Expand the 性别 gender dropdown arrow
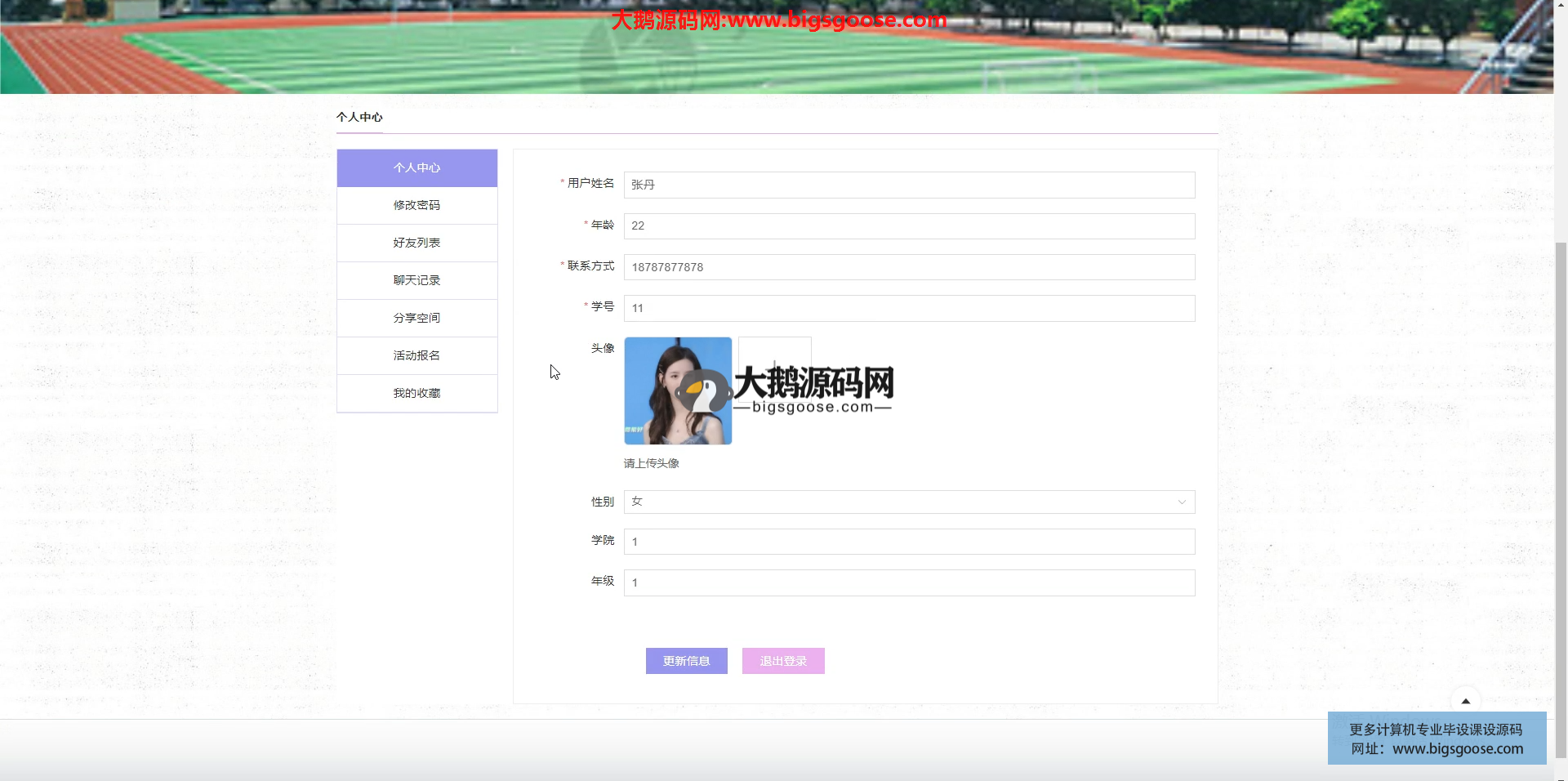 (1181, 502)
